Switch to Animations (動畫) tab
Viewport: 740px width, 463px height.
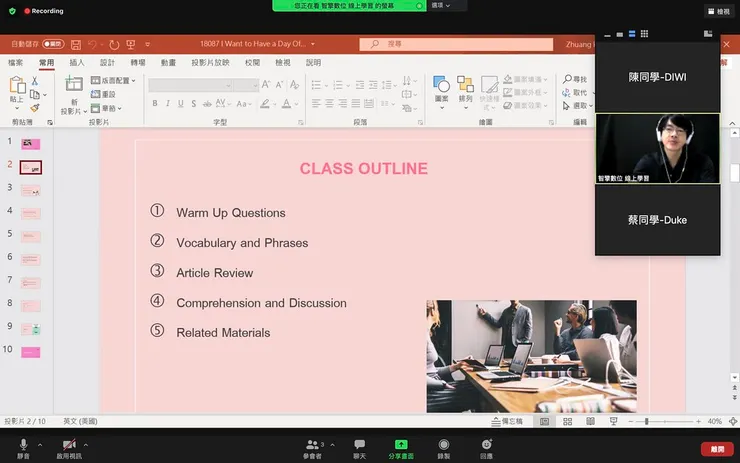coord(168,62)
